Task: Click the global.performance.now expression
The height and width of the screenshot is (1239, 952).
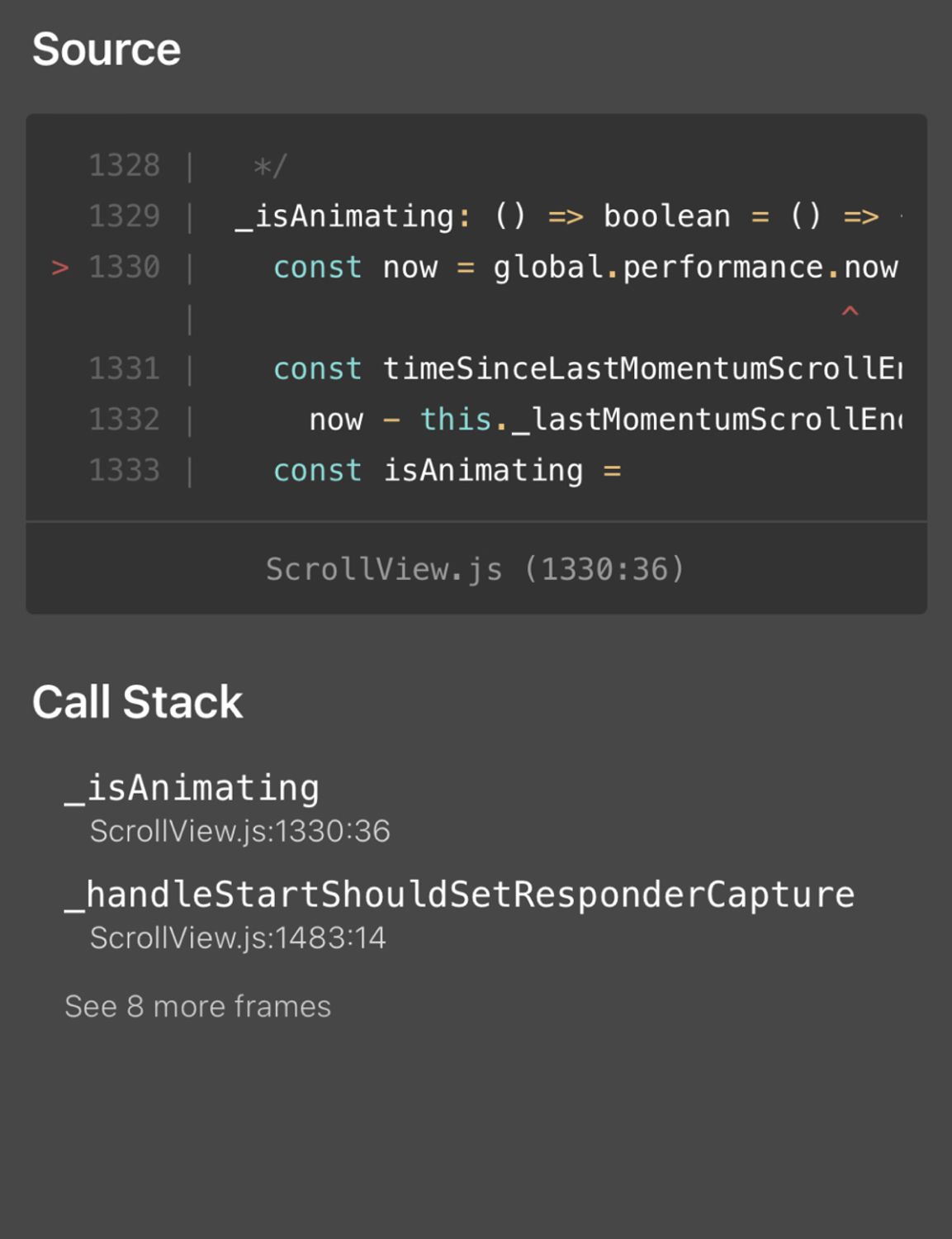Action: point(694,268)
